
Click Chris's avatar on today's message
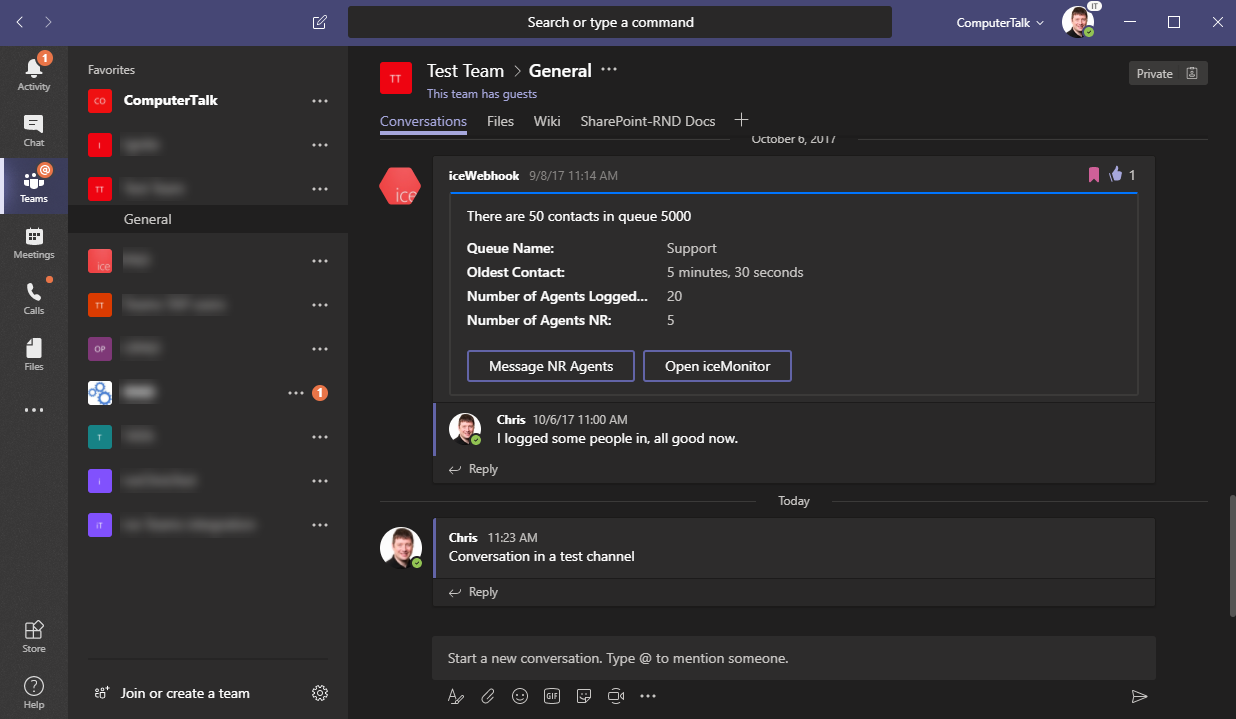pyautogui.click(x=401, y=548)
